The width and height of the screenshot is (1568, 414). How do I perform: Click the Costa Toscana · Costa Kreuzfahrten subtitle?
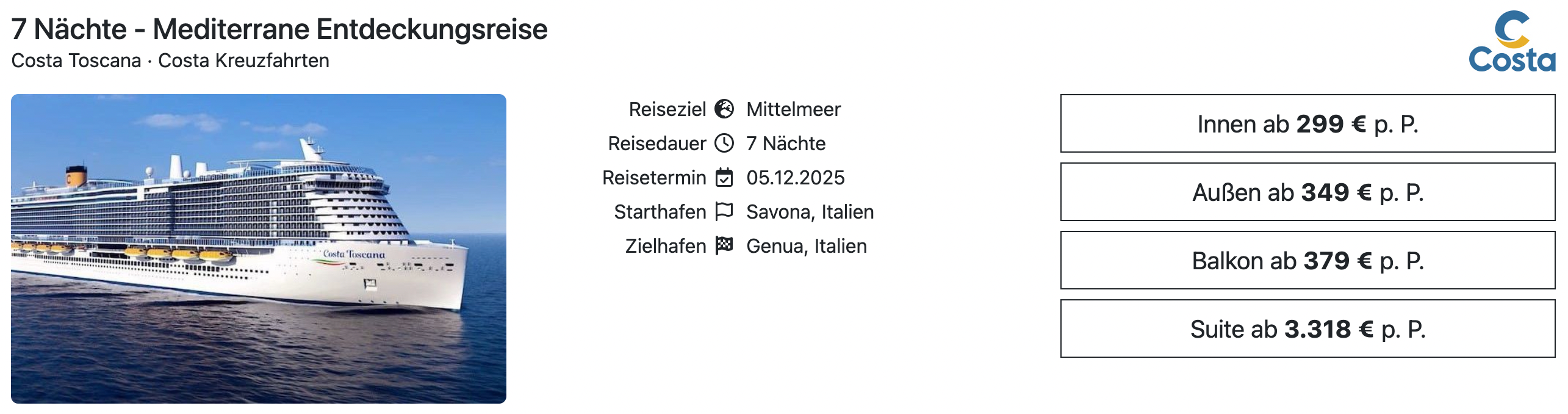170,61
